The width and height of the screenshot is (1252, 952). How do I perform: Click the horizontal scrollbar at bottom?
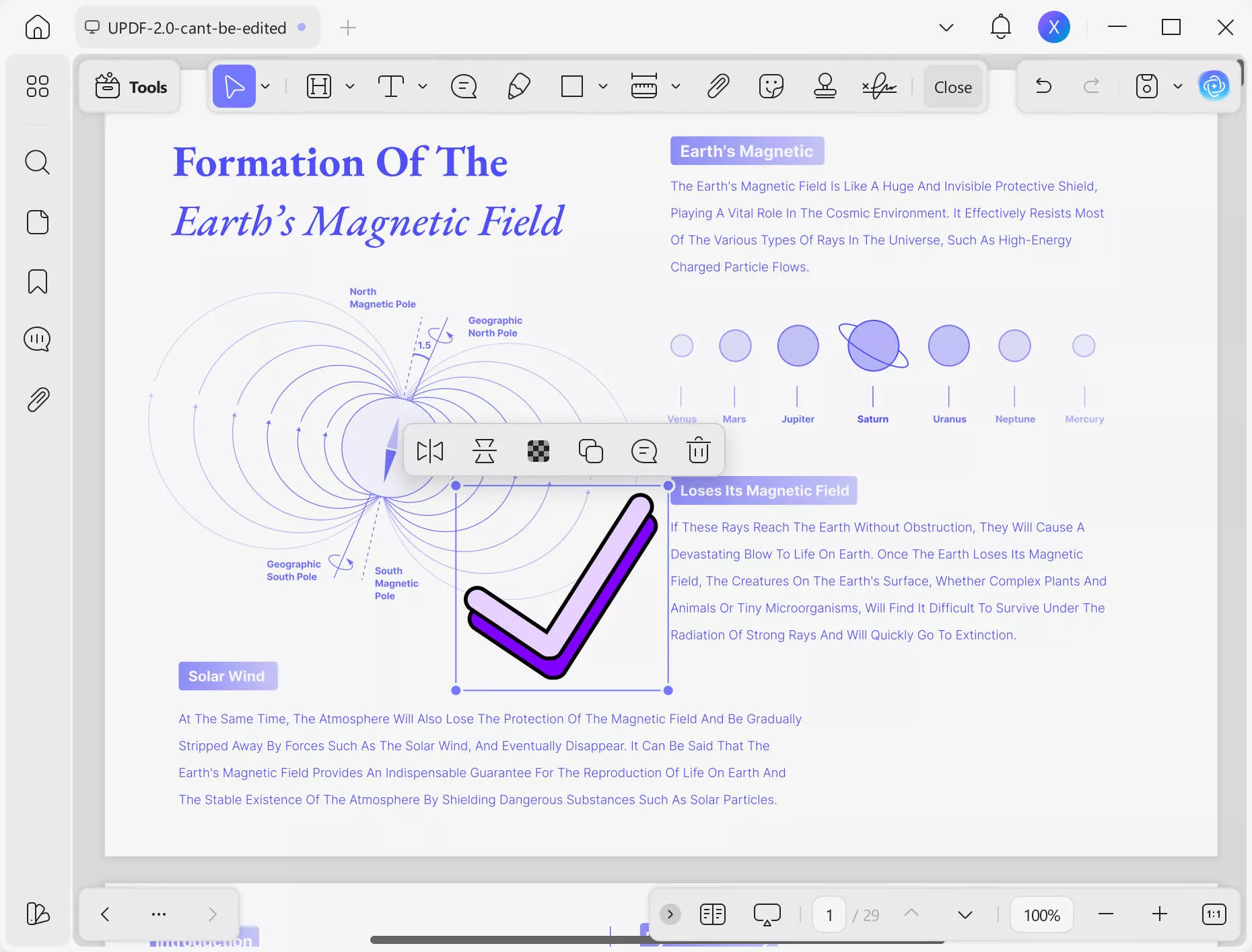pos(657,940)
